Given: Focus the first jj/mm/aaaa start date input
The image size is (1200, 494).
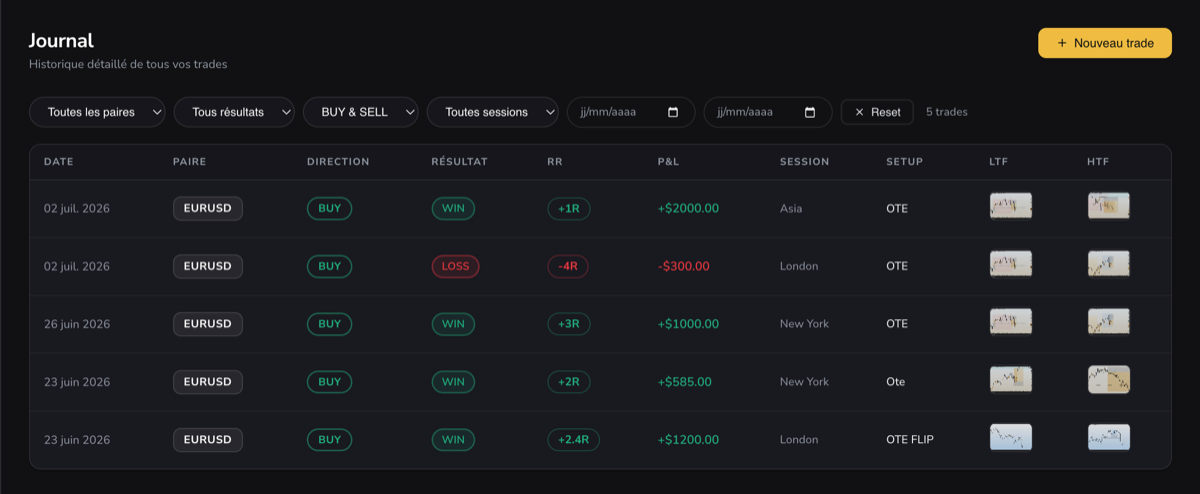Looking at the screenshot, I should (631, 112).
